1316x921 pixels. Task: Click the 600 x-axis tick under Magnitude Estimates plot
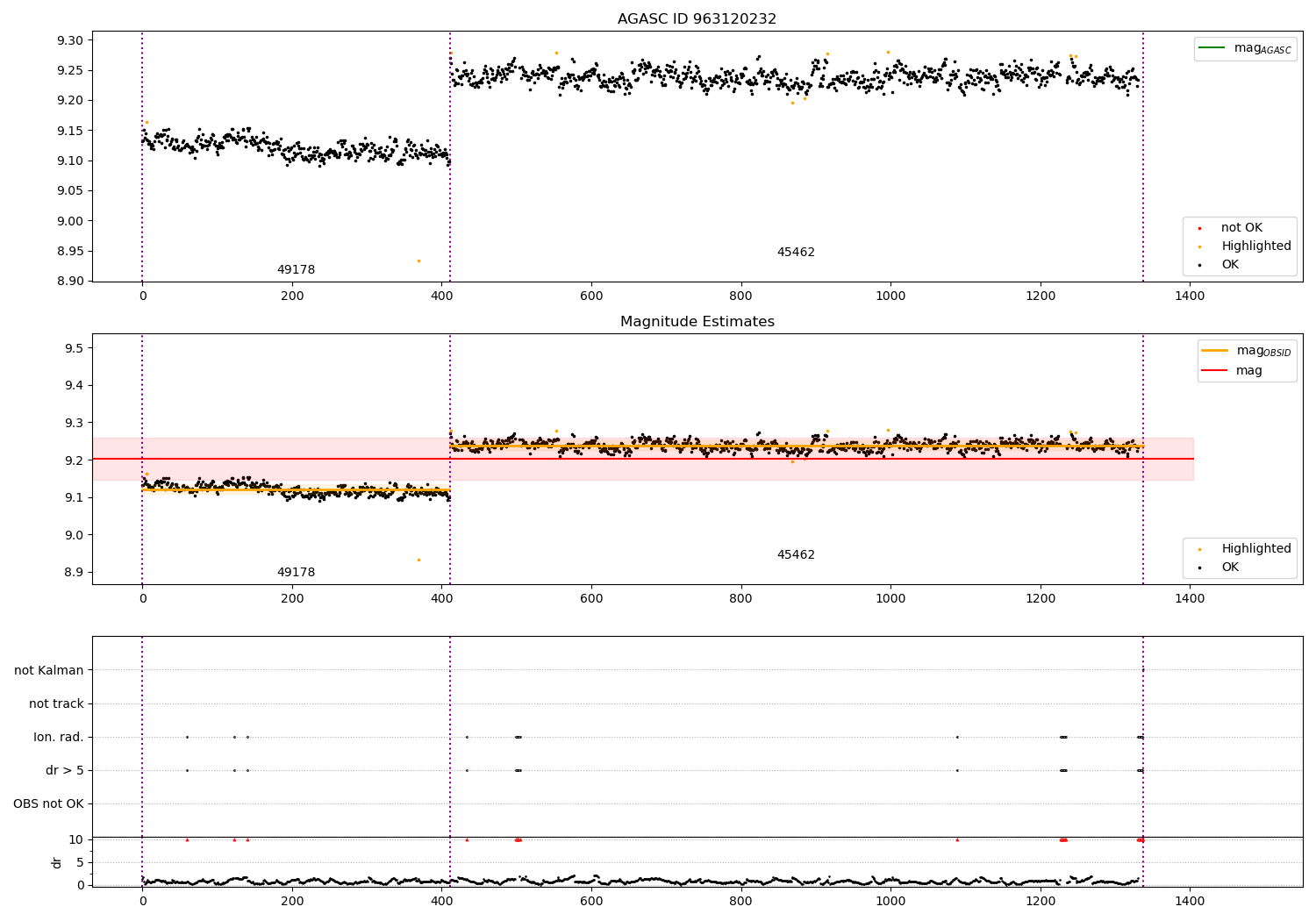[591, 599]
